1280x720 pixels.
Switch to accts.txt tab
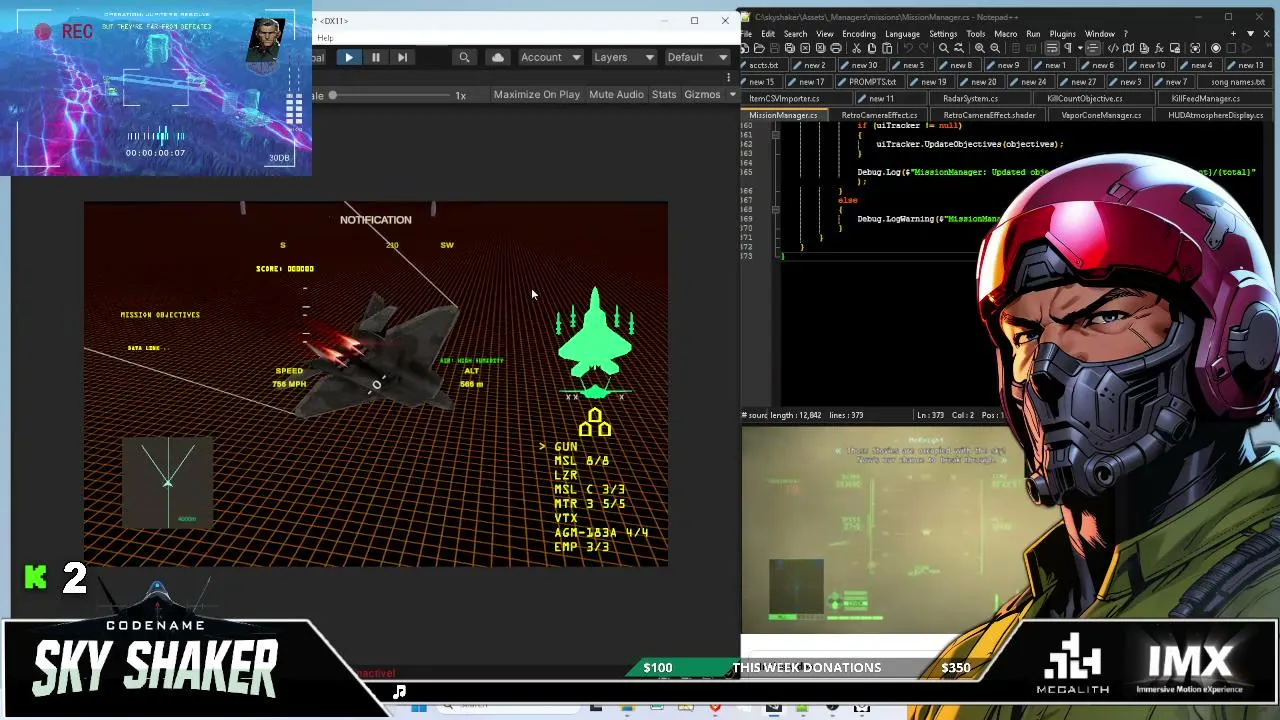click(766, 65)
